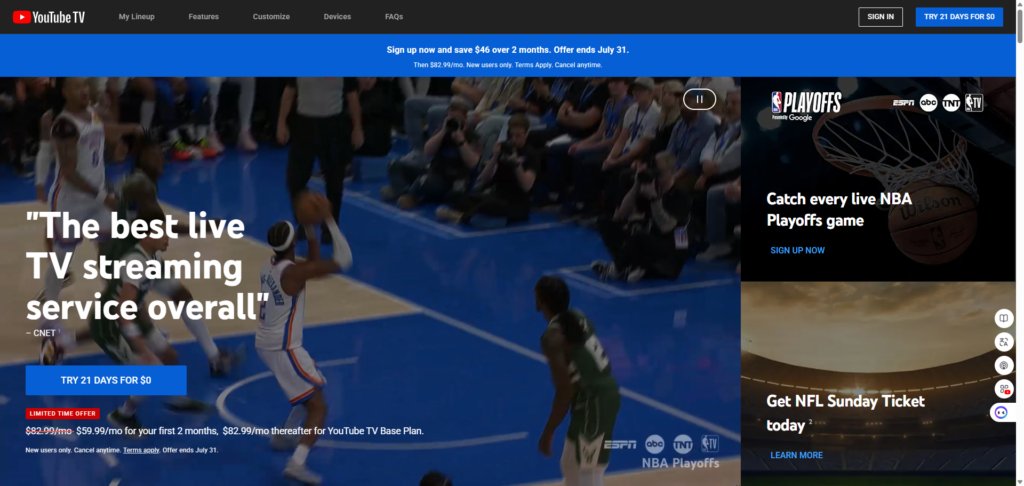Open the reading mode book icon

coord(1002,318)
